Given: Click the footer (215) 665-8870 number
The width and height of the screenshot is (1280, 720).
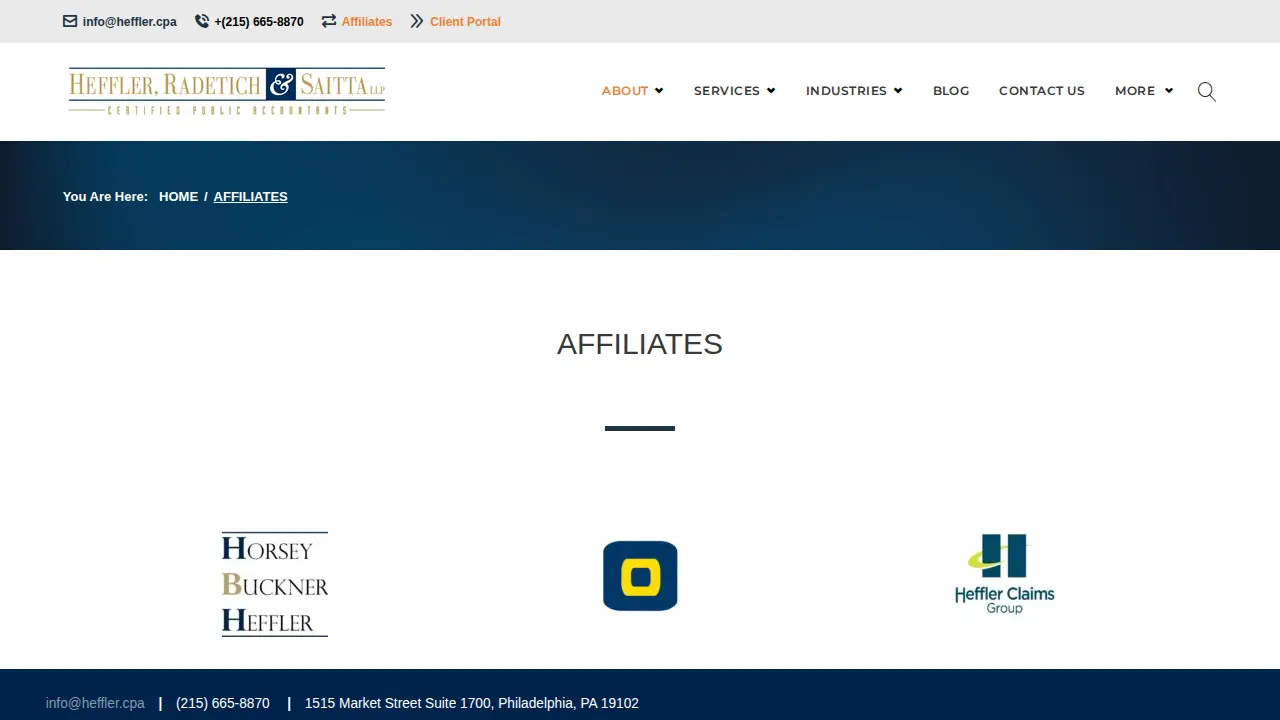Looking at the screenshot, I should [x=223, y=703].
